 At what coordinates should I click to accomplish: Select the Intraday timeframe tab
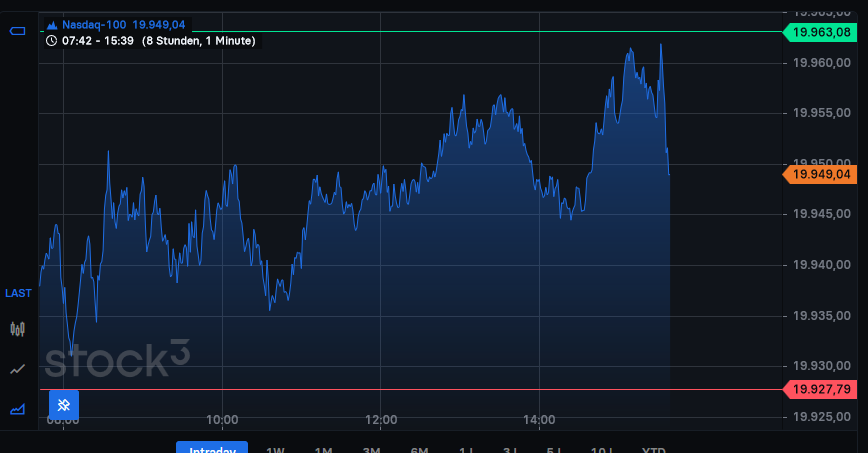[x=212, y=447]
